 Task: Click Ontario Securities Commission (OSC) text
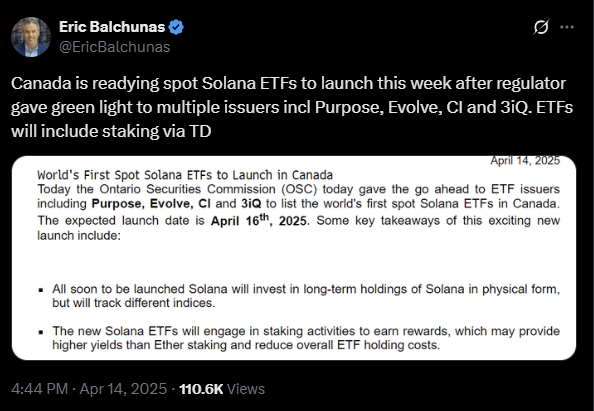pyautogui.click(x=208, y=189)
